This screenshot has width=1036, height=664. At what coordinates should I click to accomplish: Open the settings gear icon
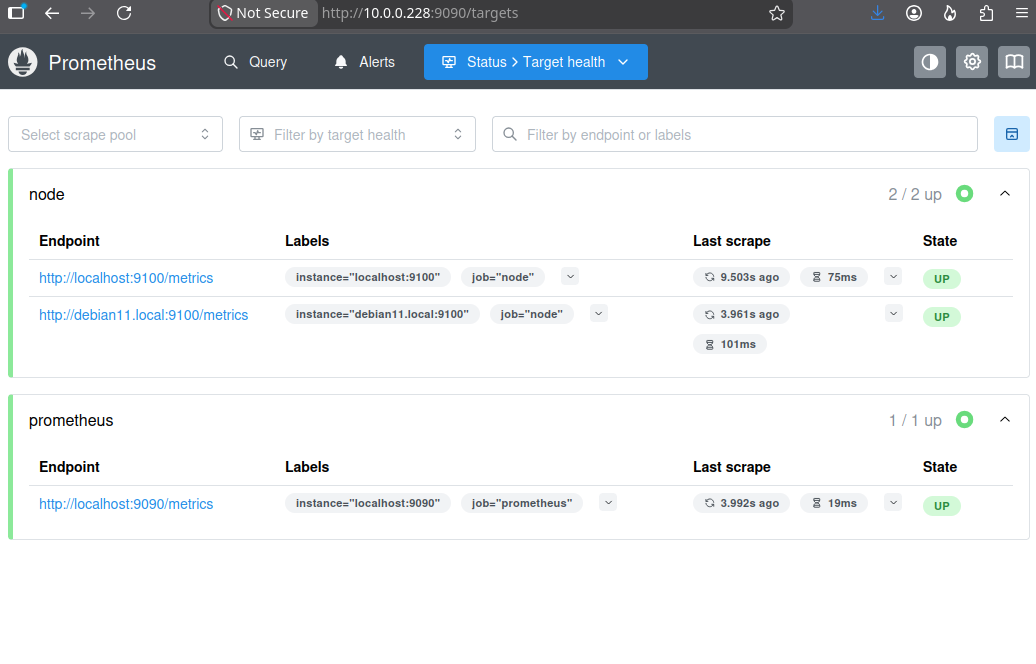pos(972,62)
